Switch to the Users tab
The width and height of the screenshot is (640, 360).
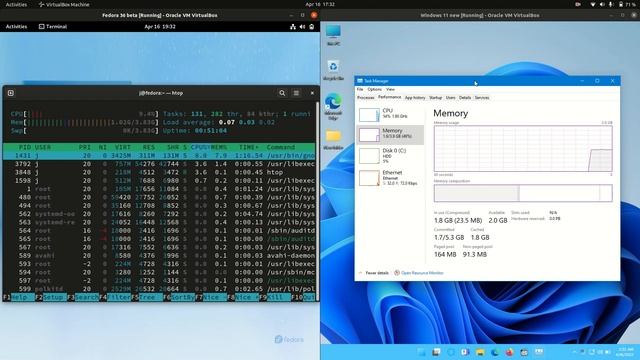pos(451,98)
